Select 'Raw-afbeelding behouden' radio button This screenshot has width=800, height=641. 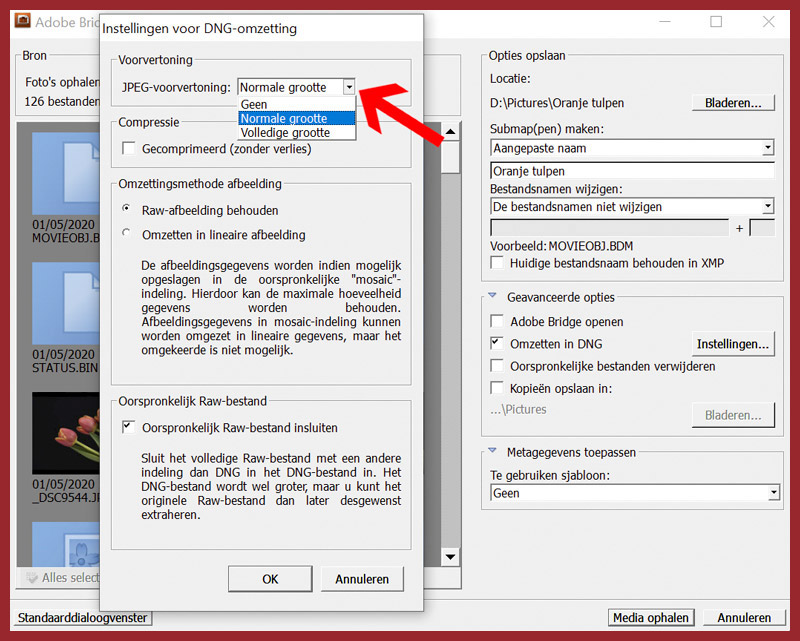point(127,209)
